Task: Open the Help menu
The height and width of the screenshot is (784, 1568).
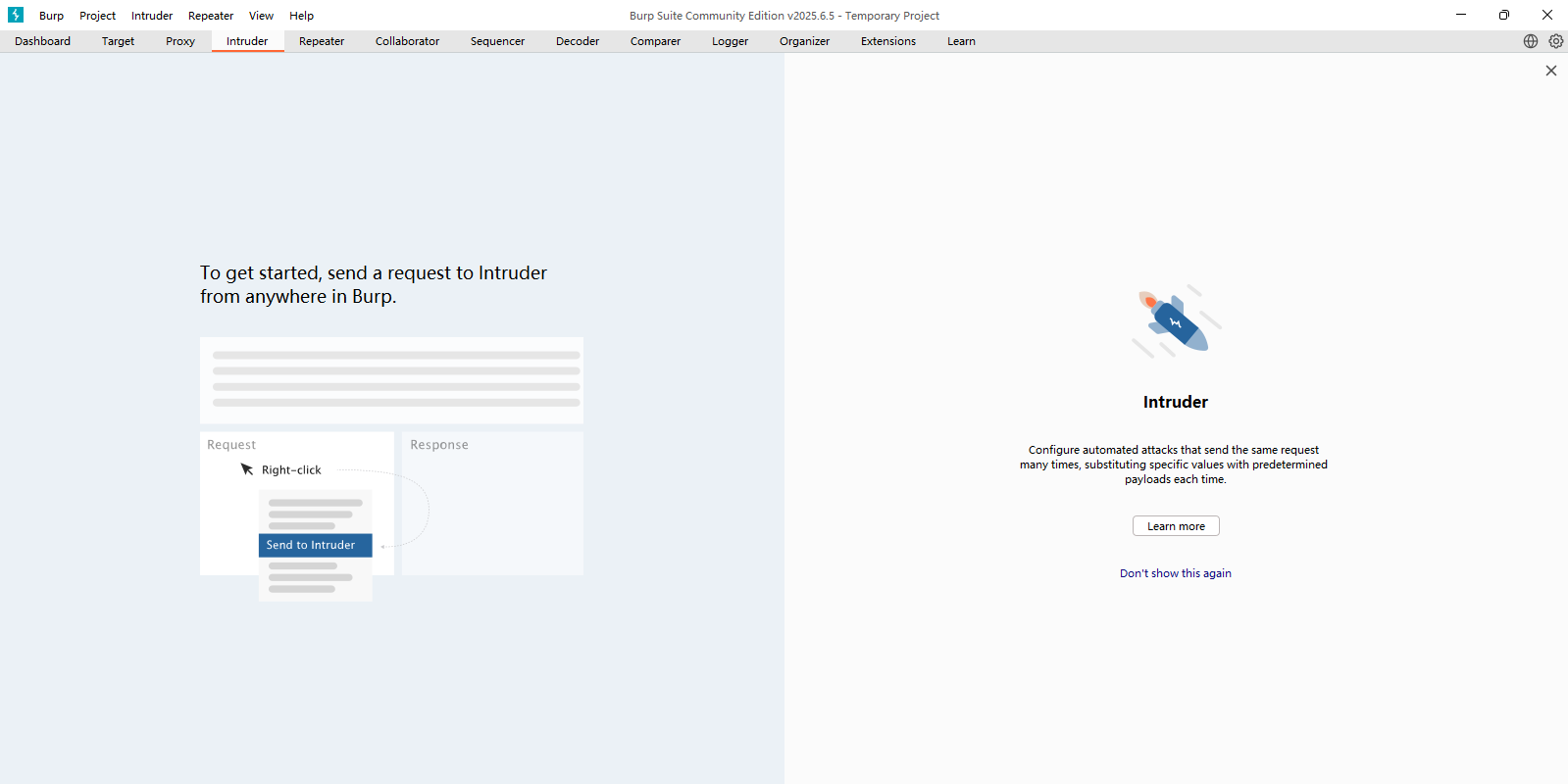Action: click(301, 16)
